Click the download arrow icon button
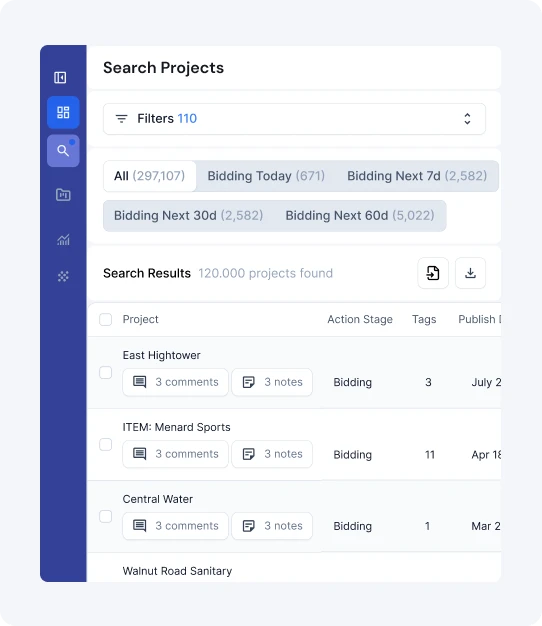Viewport: 542px width, 626px height. coord(471,273)
